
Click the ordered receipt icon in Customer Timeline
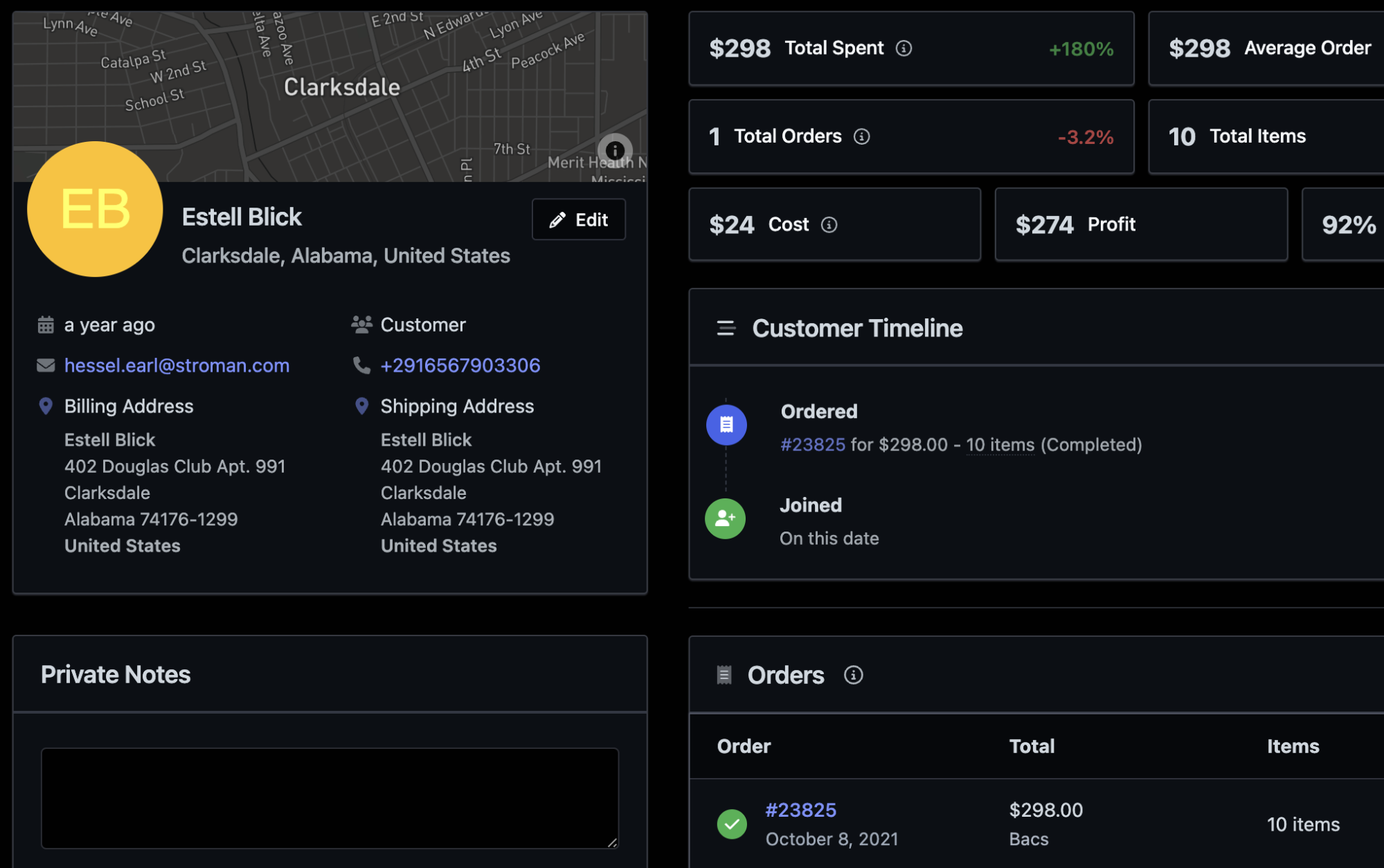click(x=726, y=424)
